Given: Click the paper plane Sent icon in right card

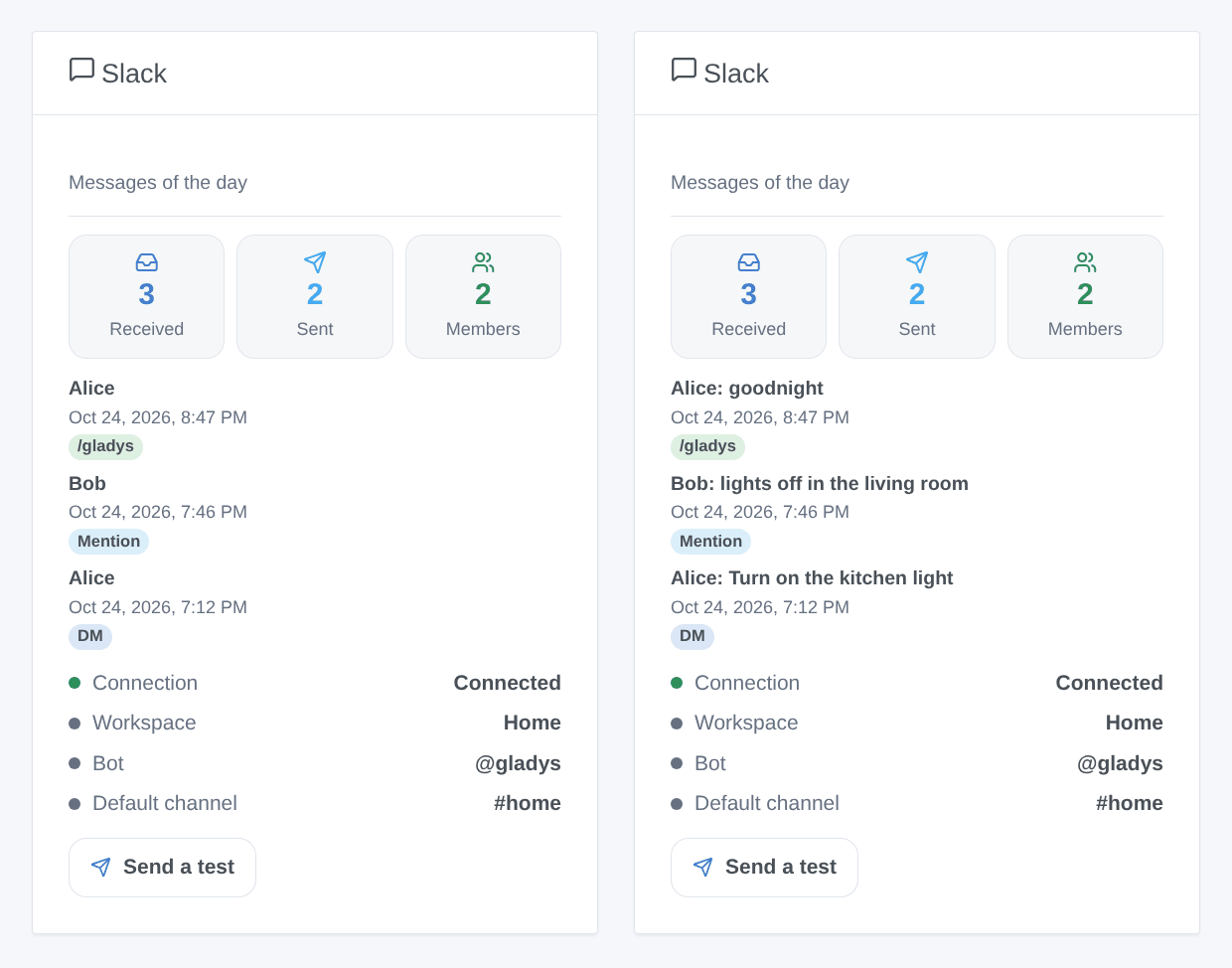Looking at the screenshot, I should [x=917, y=262].
